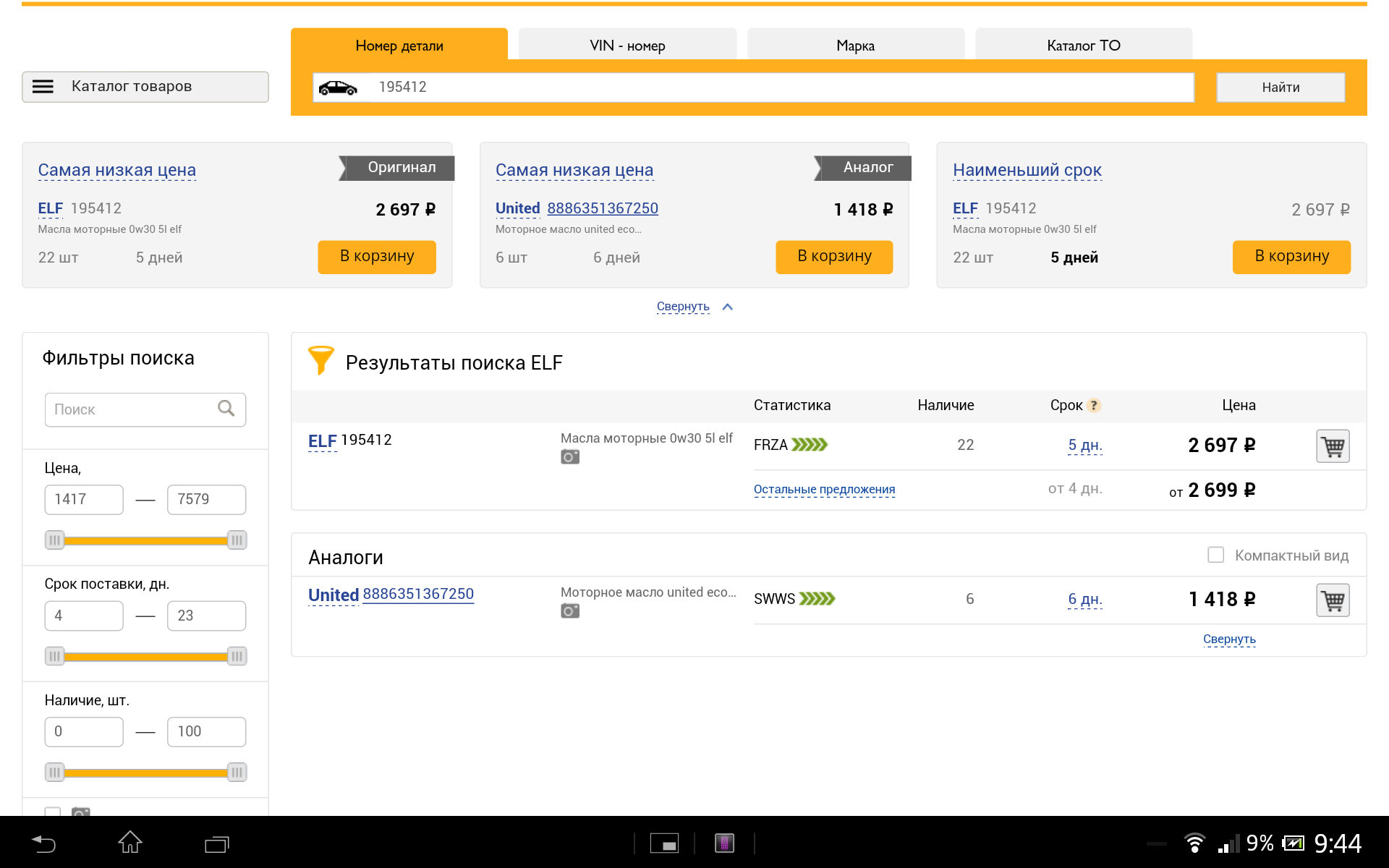1389x868 pixels.
Task: Click the question mark next to Срок
Action: [x=1094, y=406]
